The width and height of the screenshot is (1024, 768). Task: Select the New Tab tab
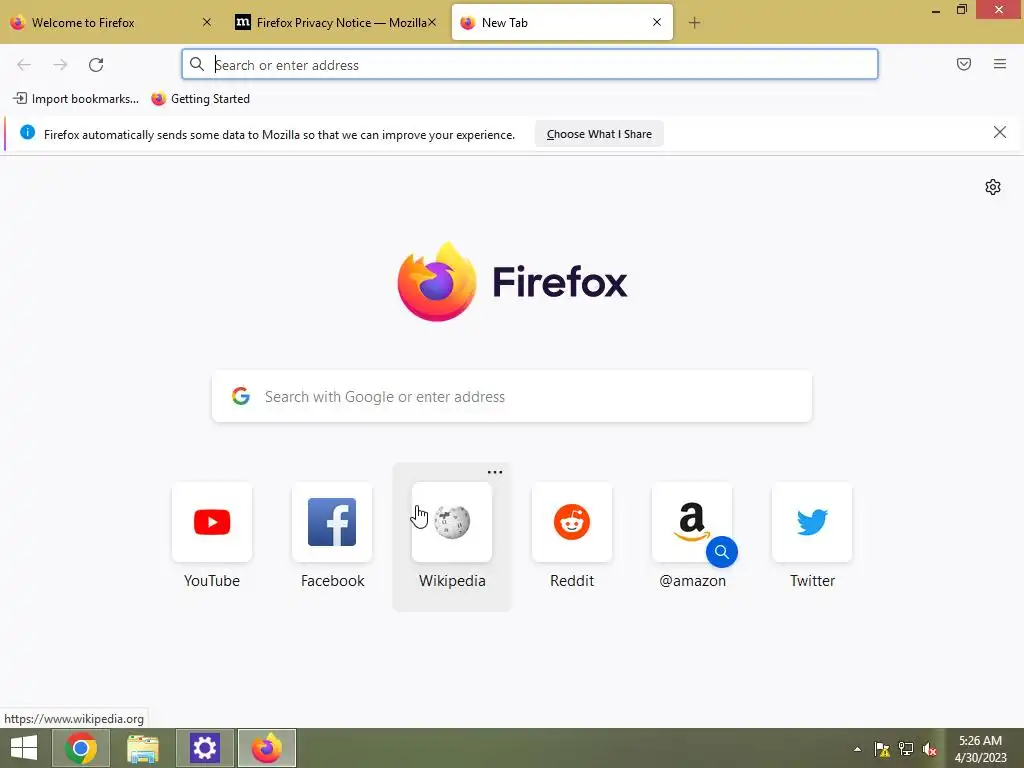click(x=562, y=23)
